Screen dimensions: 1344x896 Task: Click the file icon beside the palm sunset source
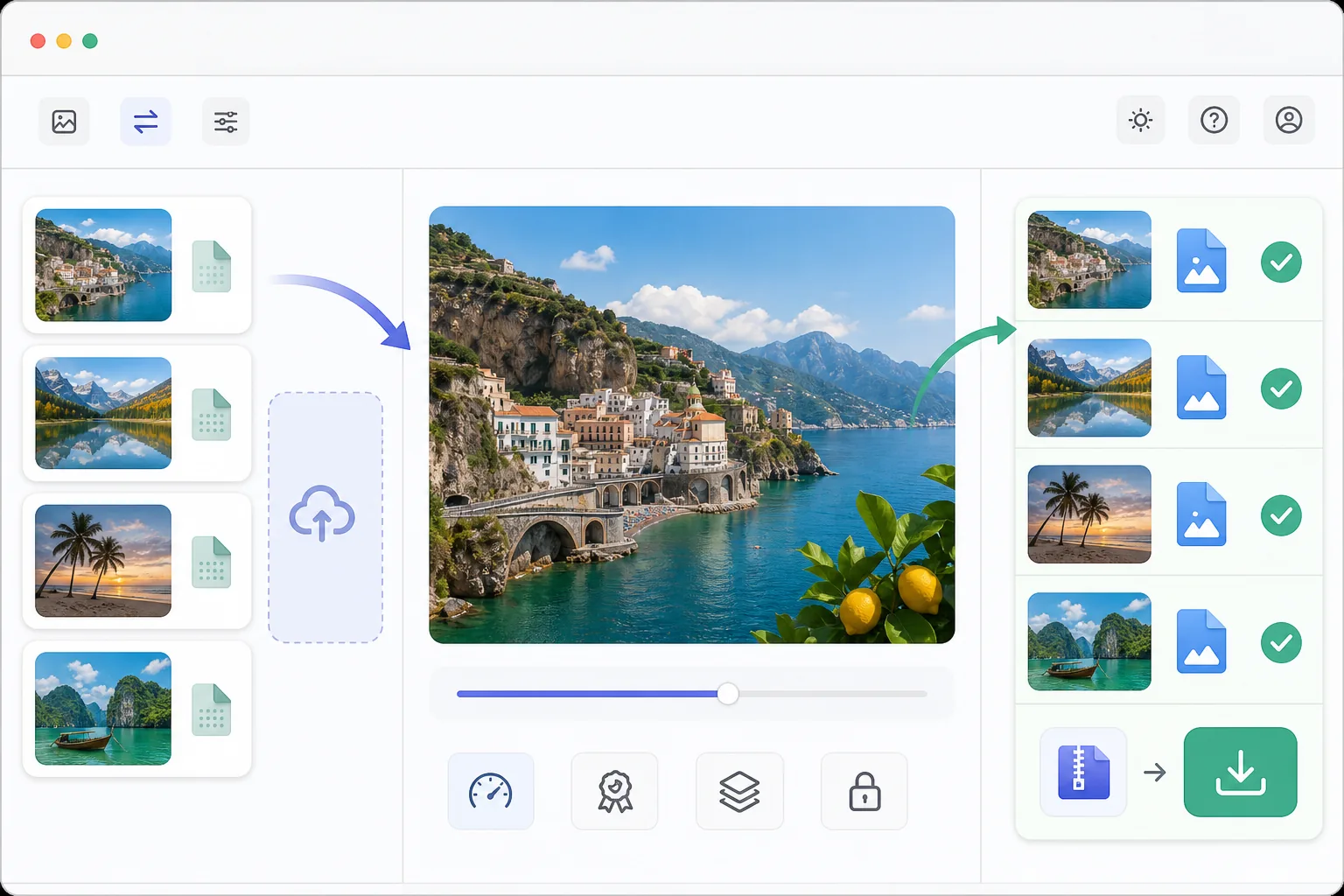click(212, 562)
